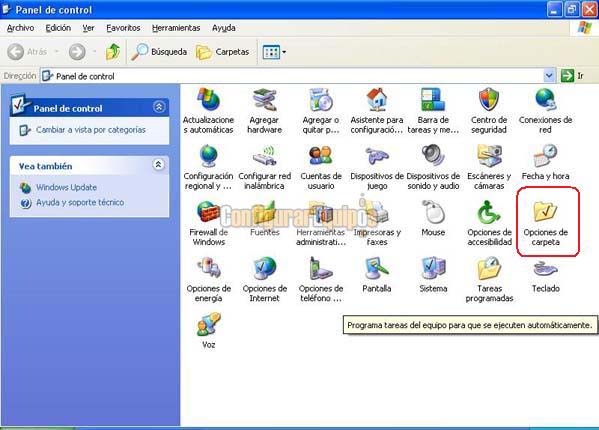Open the Favoritos menu
The image size is (599, 430).
click(x=123, y=28)
